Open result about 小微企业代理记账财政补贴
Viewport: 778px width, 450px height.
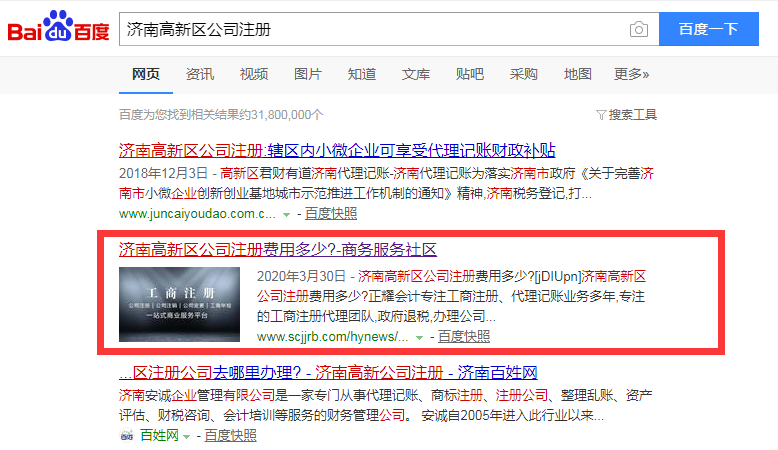tap(337, 151)
